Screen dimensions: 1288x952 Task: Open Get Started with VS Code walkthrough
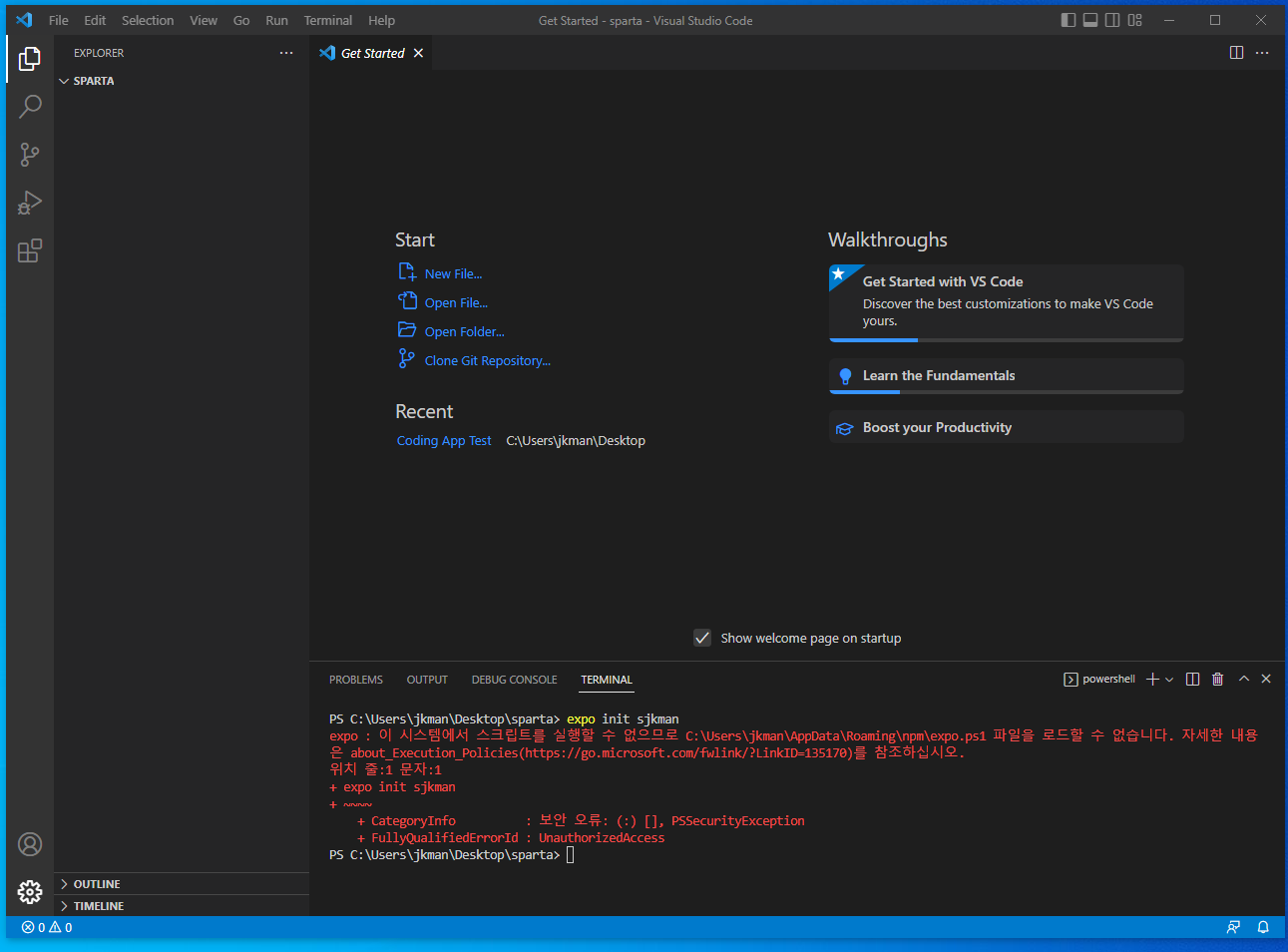(x=1007, y=303)
